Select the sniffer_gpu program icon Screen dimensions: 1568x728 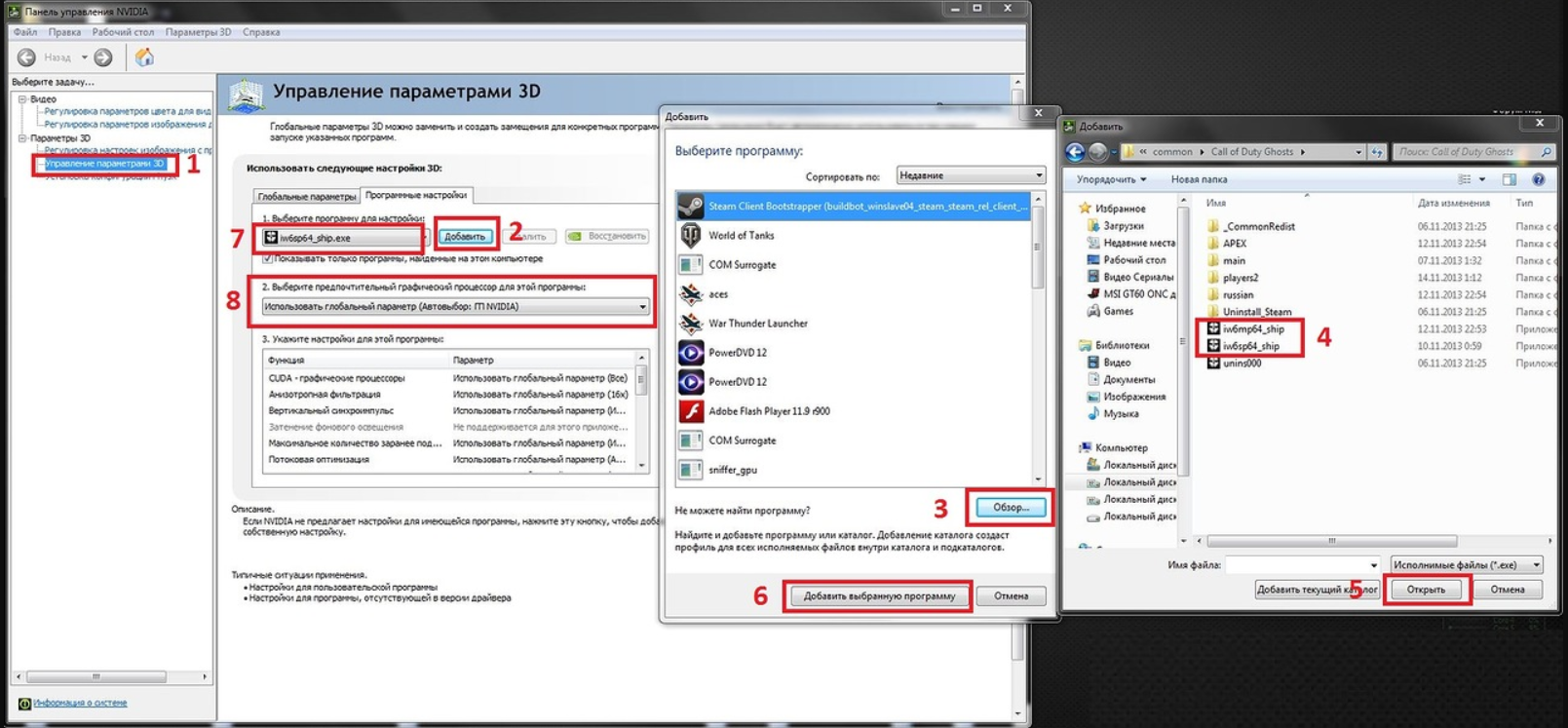(691, 470)
